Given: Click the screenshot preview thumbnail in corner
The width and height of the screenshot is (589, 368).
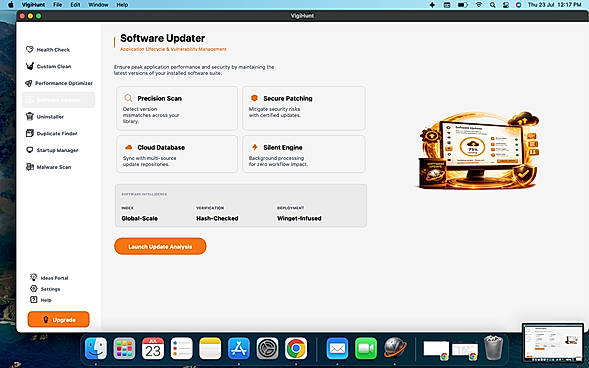Looking at the screenshot, I should (553, 342).
